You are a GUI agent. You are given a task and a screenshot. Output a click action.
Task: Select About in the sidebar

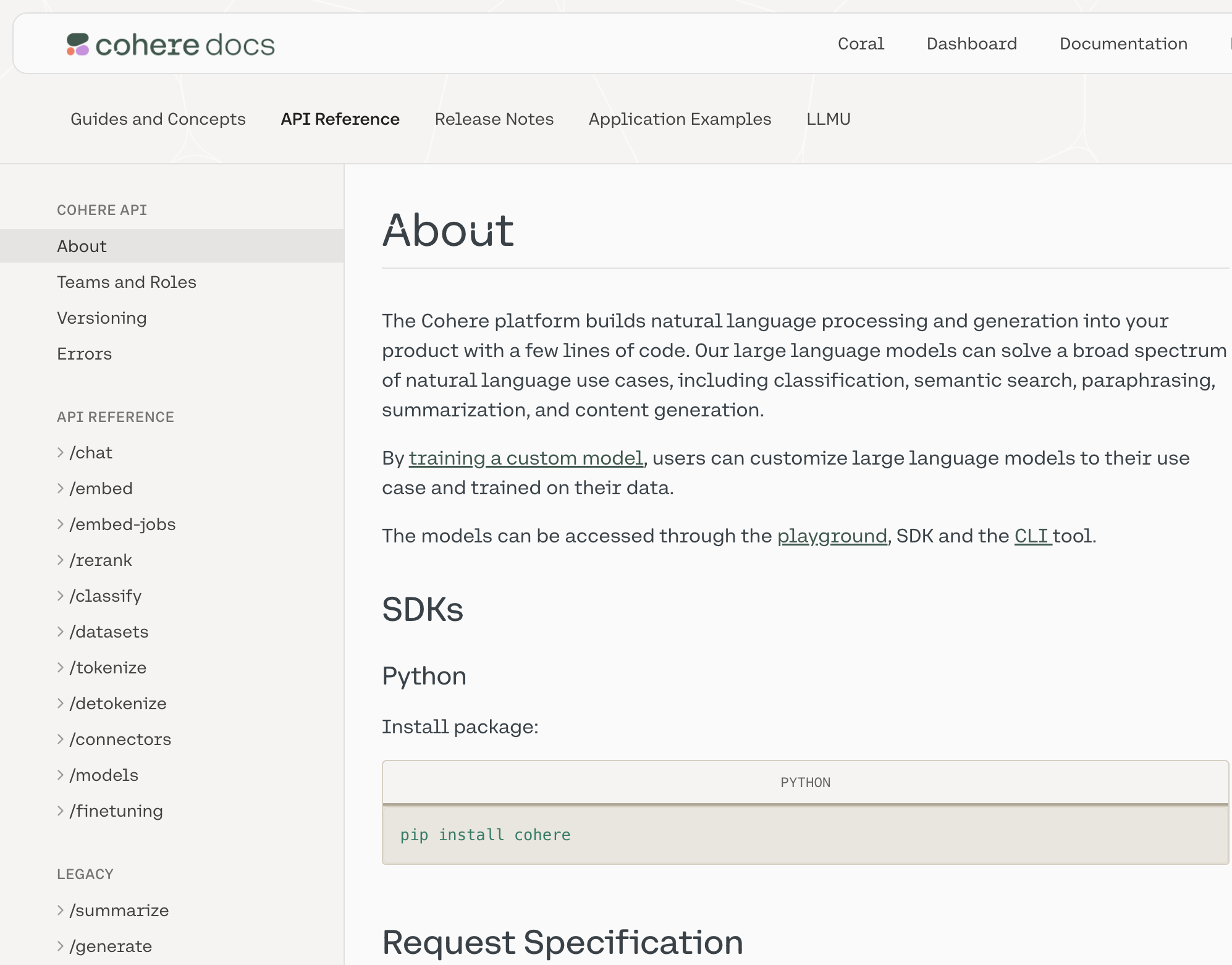[x=172, y=246]
